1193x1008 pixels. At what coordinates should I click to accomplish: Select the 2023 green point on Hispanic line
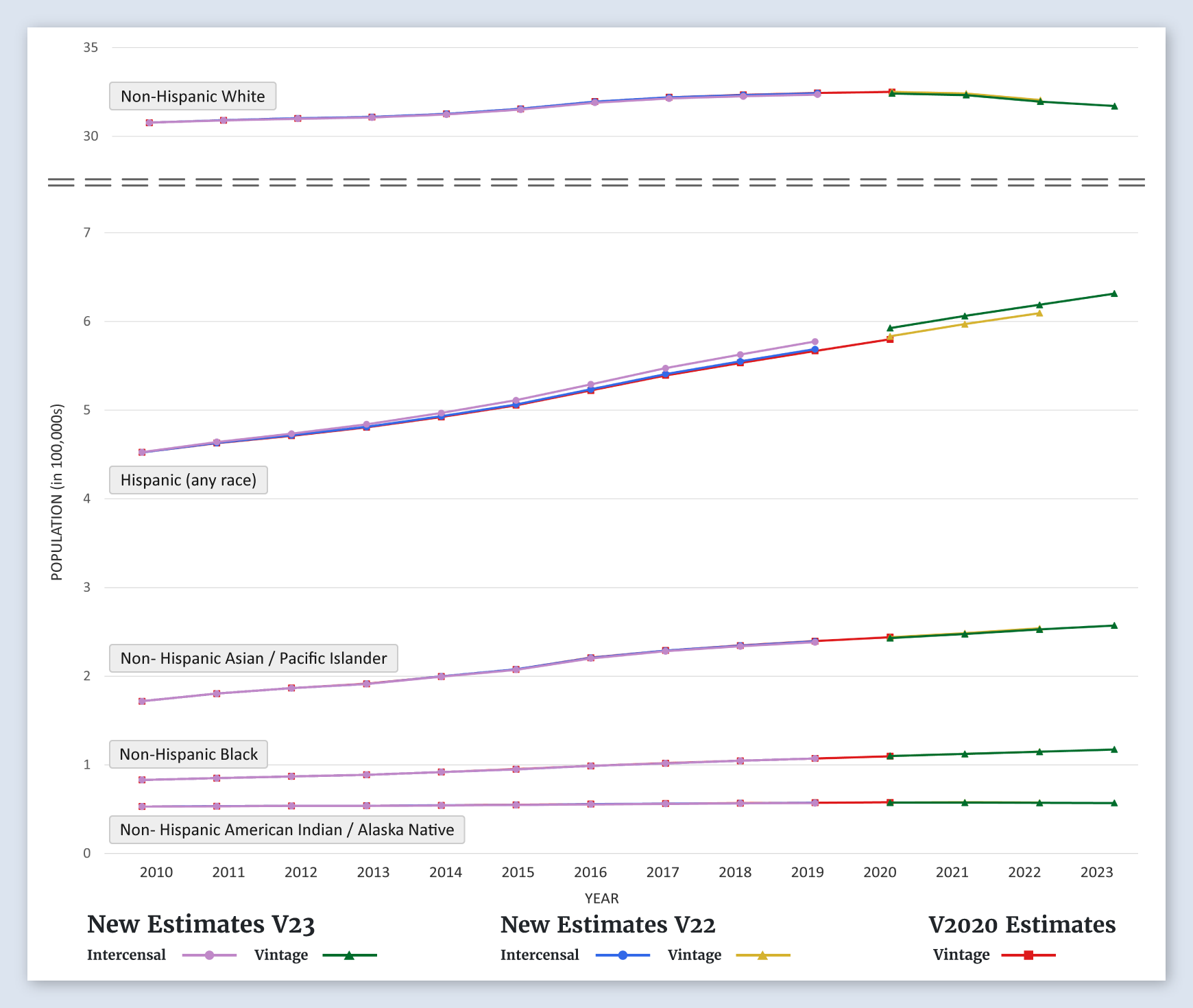(x=1113, y=293)
